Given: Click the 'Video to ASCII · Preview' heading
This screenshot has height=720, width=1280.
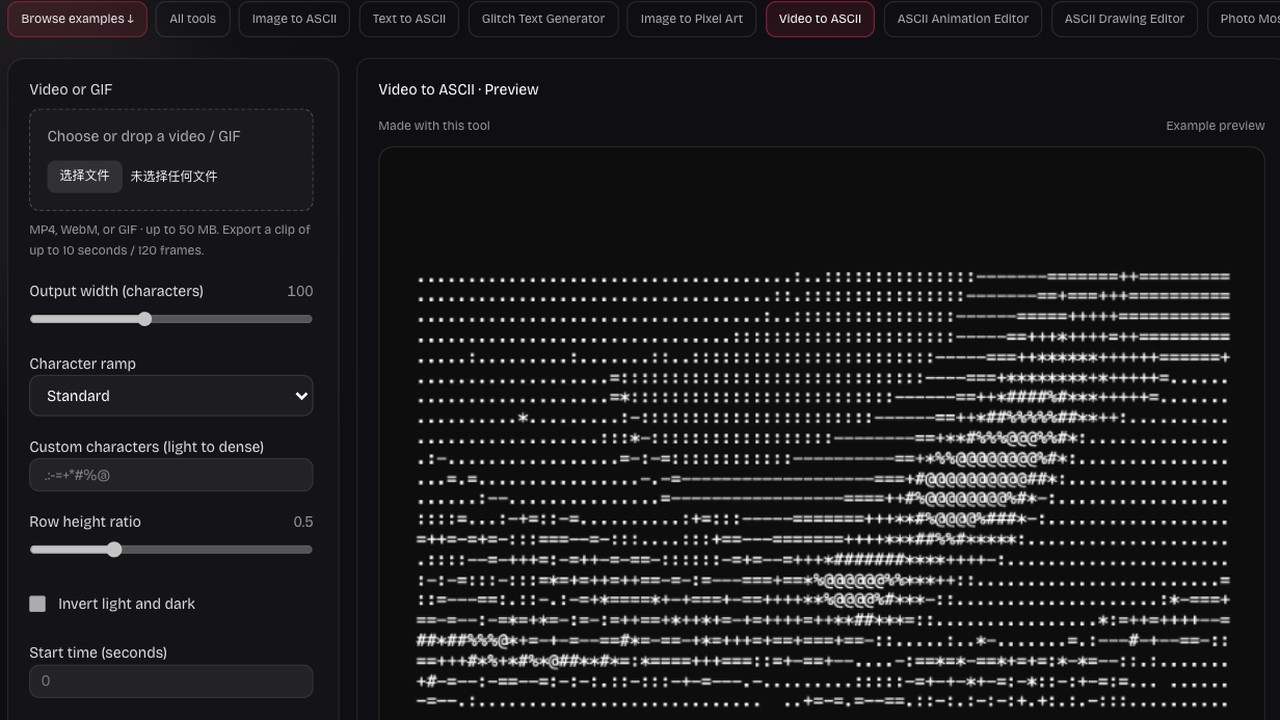Looking at the screenshot, I should 458,90.
